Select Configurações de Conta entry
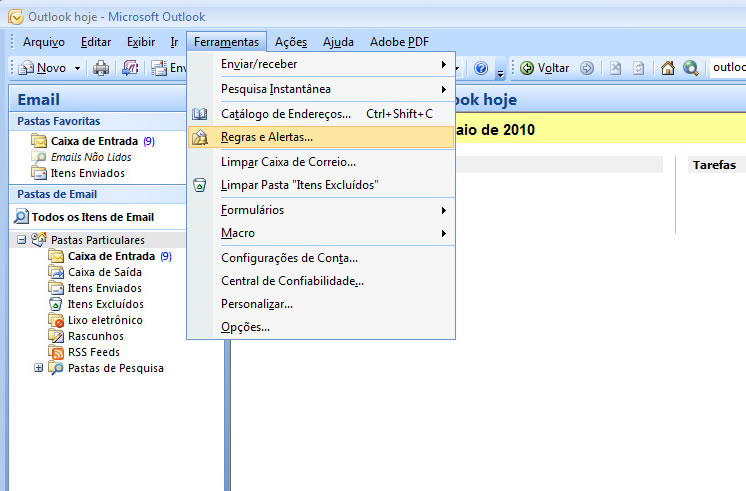This screenshot has height=491, width=746. (322, 258)
